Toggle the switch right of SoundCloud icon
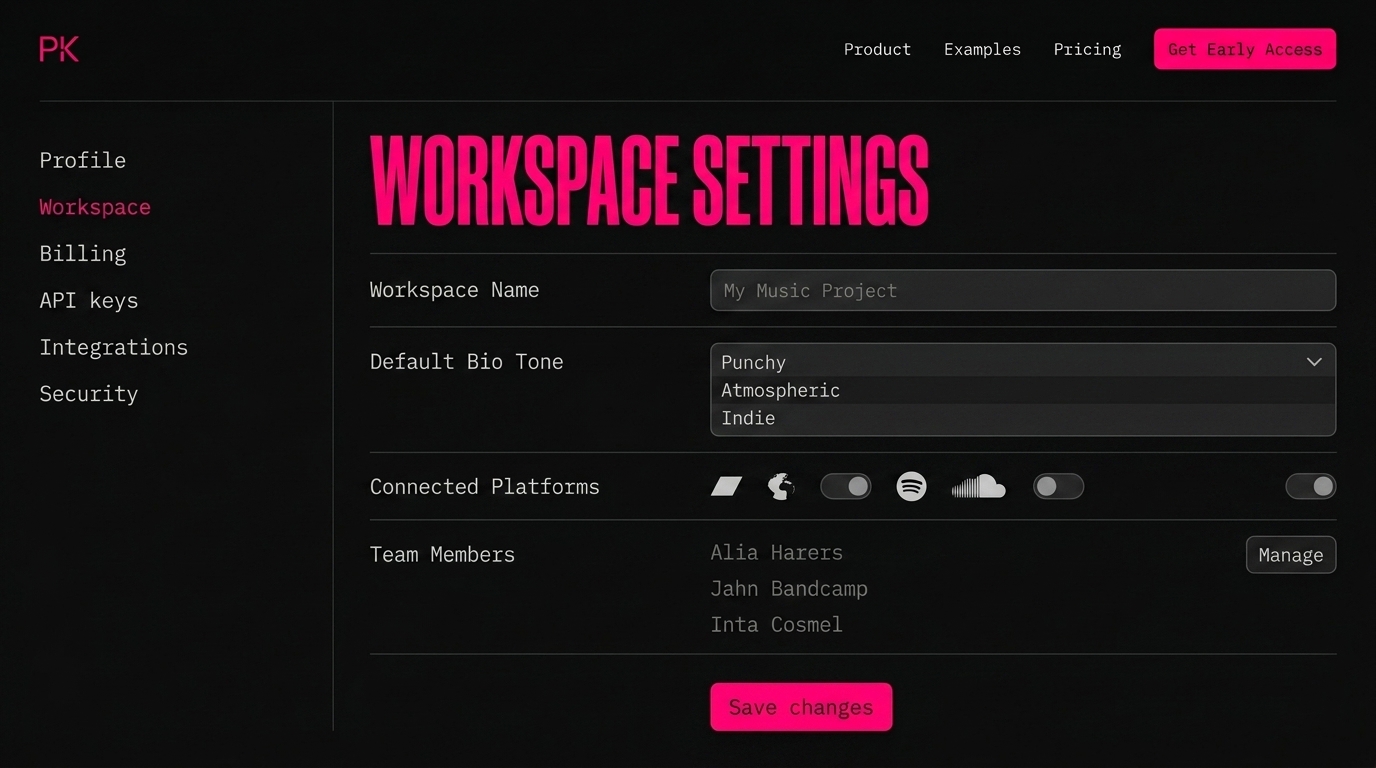Screen dimensions: 1376x768 (1058, 487)
